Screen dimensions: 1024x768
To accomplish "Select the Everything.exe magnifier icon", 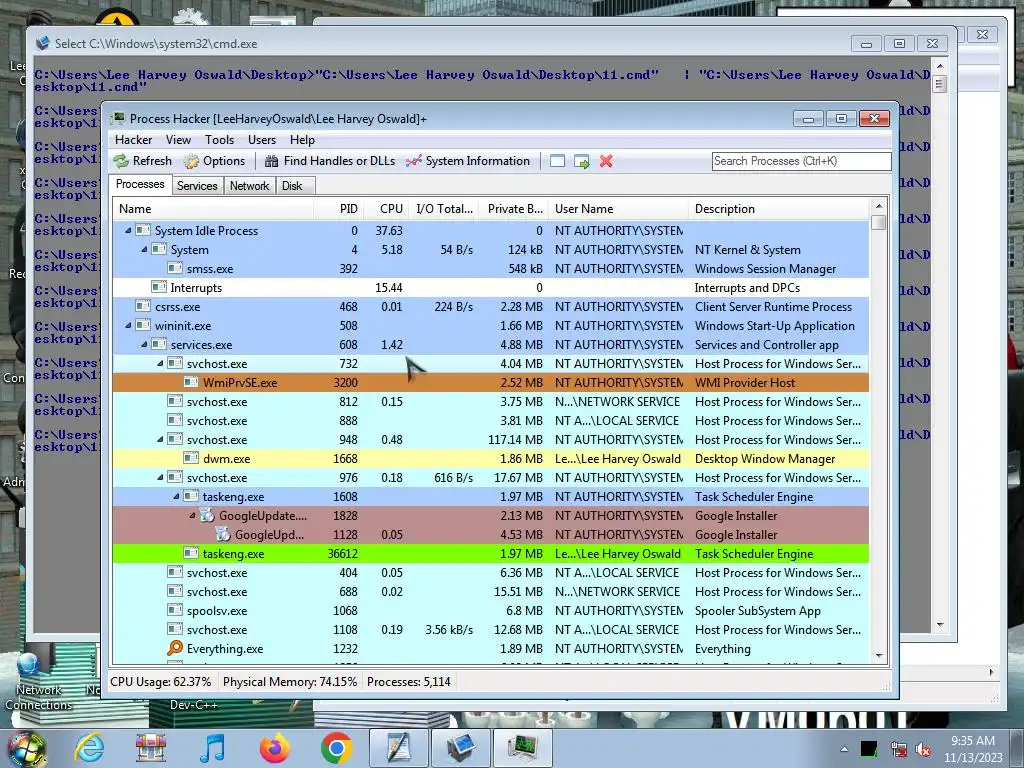I will click(174, 648).
